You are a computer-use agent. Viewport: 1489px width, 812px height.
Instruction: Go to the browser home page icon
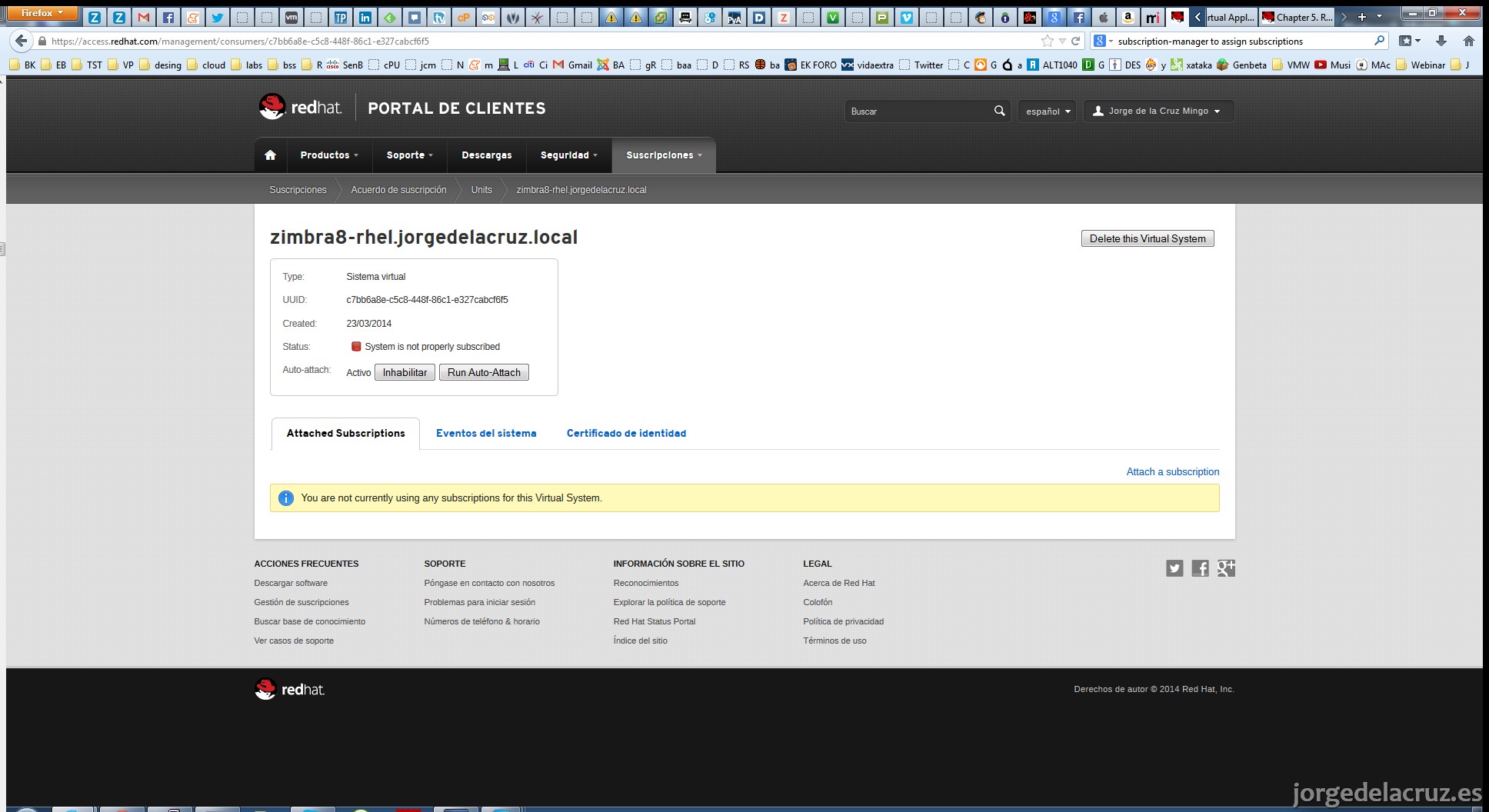pyautogui.click(x=1469, y=41)
